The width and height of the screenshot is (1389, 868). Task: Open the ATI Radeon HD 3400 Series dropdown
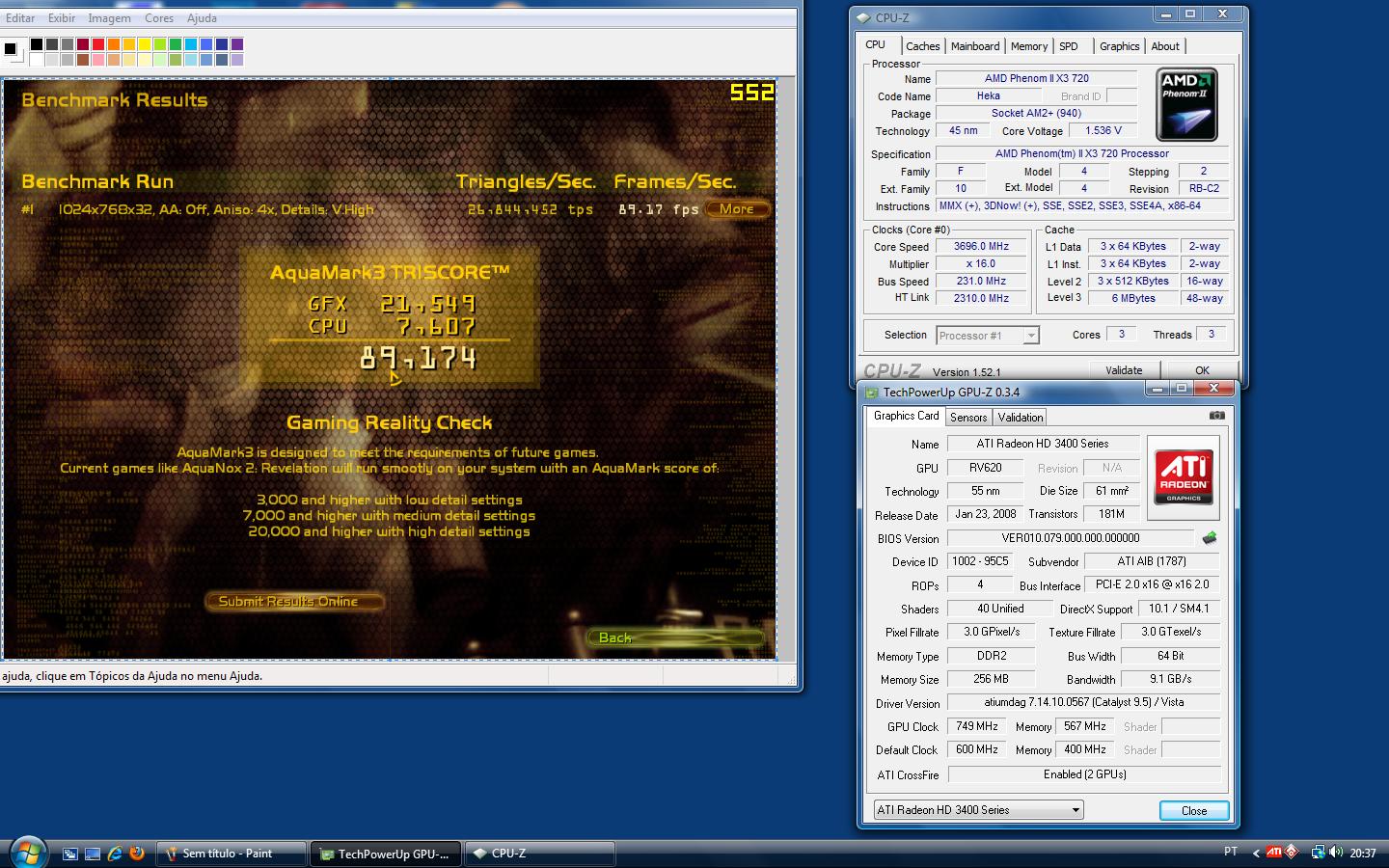coord(978,810)
